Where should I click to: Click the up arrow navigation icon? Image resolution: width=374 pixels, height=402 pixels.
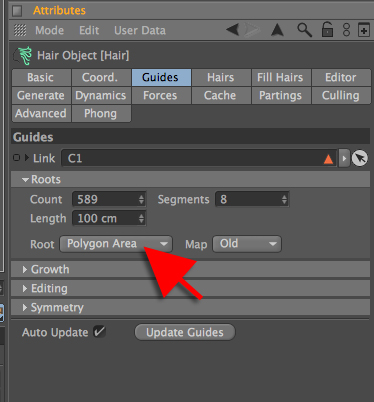coord(277,30)
